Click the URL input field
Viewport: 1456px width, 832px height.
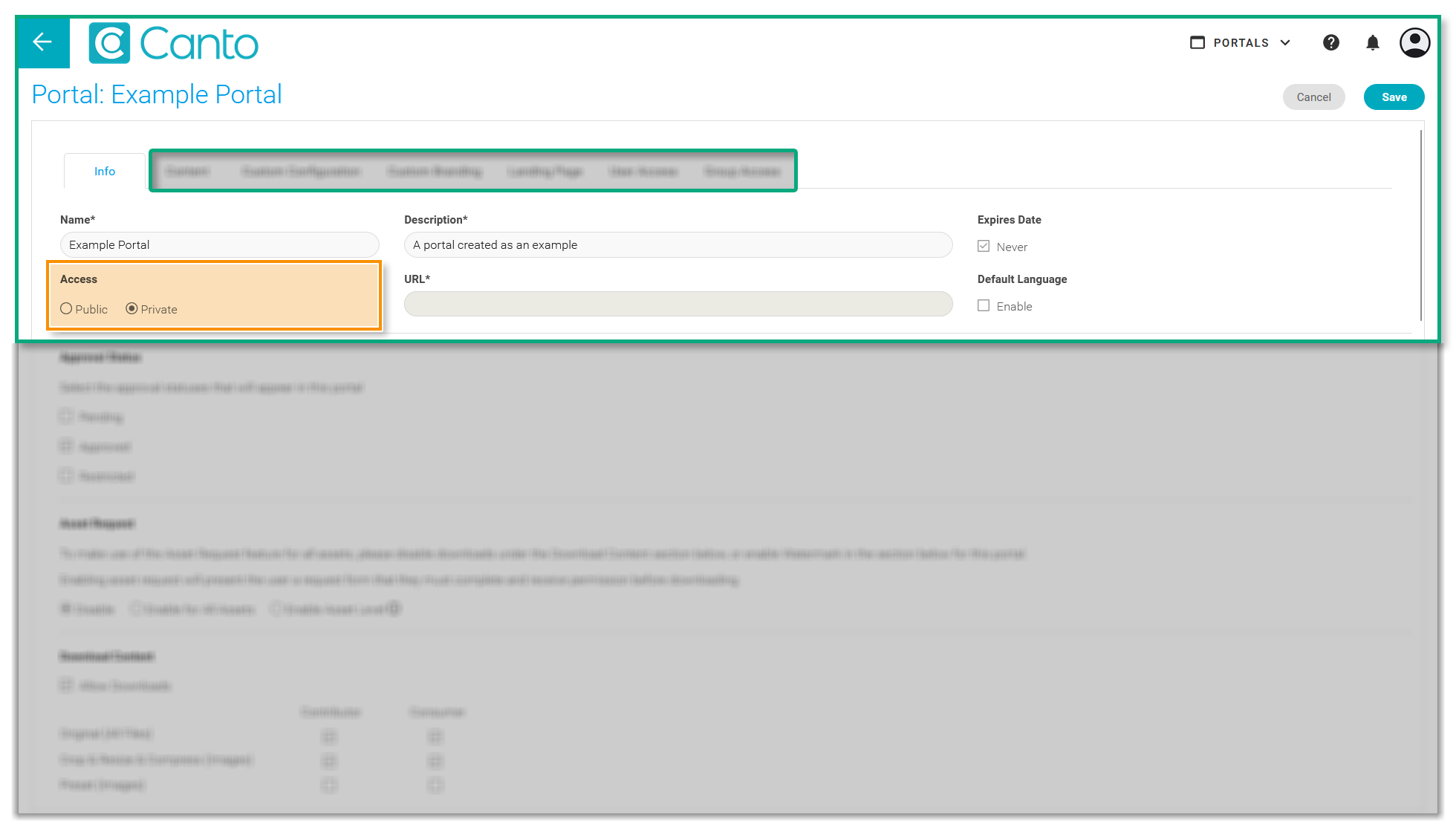pyautogui.click(x=677, y=304)
